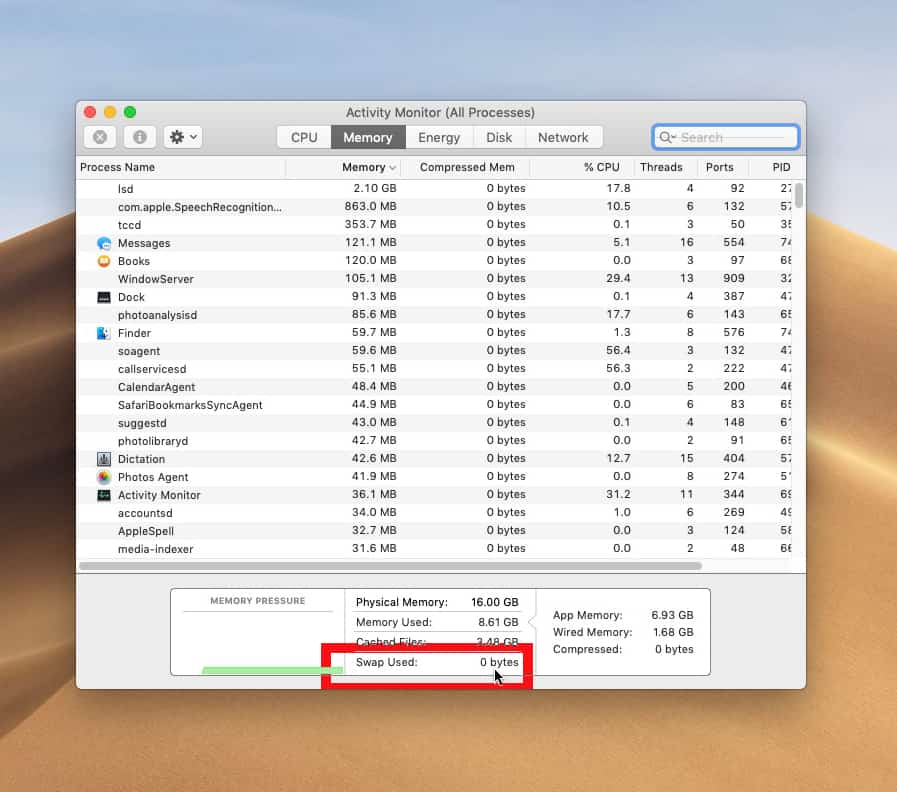Select the Dock process icon
The image size is (897, 792).
tap(104, 297)
